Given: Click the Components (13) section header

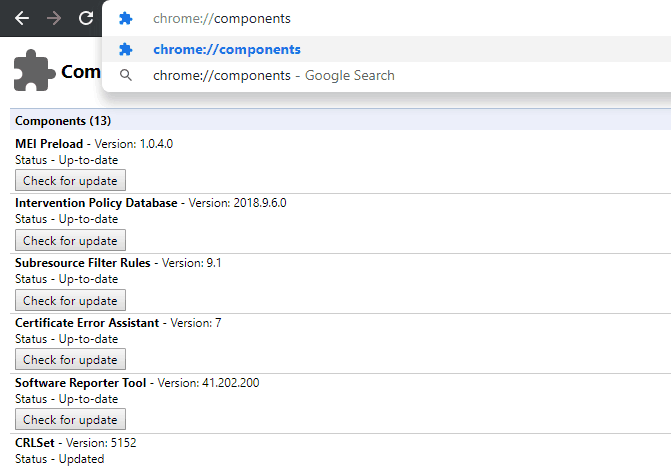Looking at the screenshot, I should click(x=63, y=121).
